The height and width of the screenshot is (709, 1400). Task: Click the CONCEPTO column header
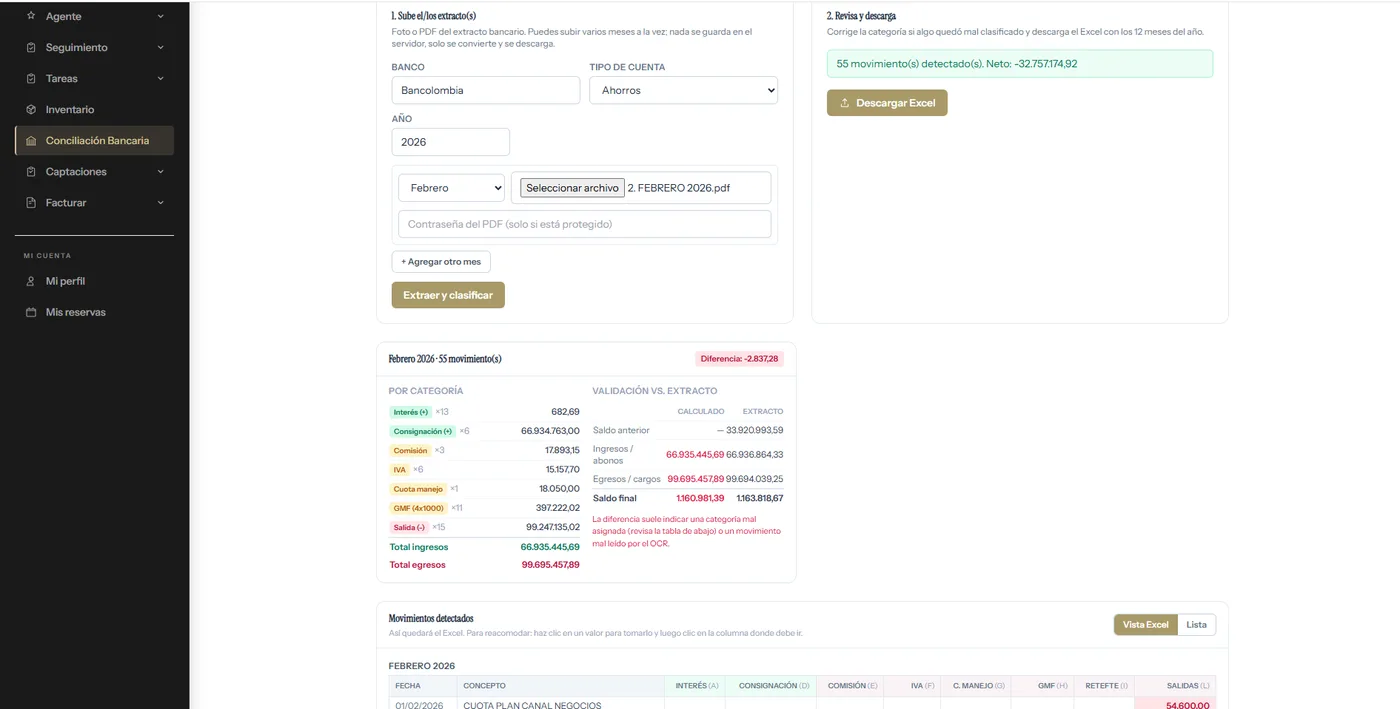pyautogui.click(x=560, y=686)
